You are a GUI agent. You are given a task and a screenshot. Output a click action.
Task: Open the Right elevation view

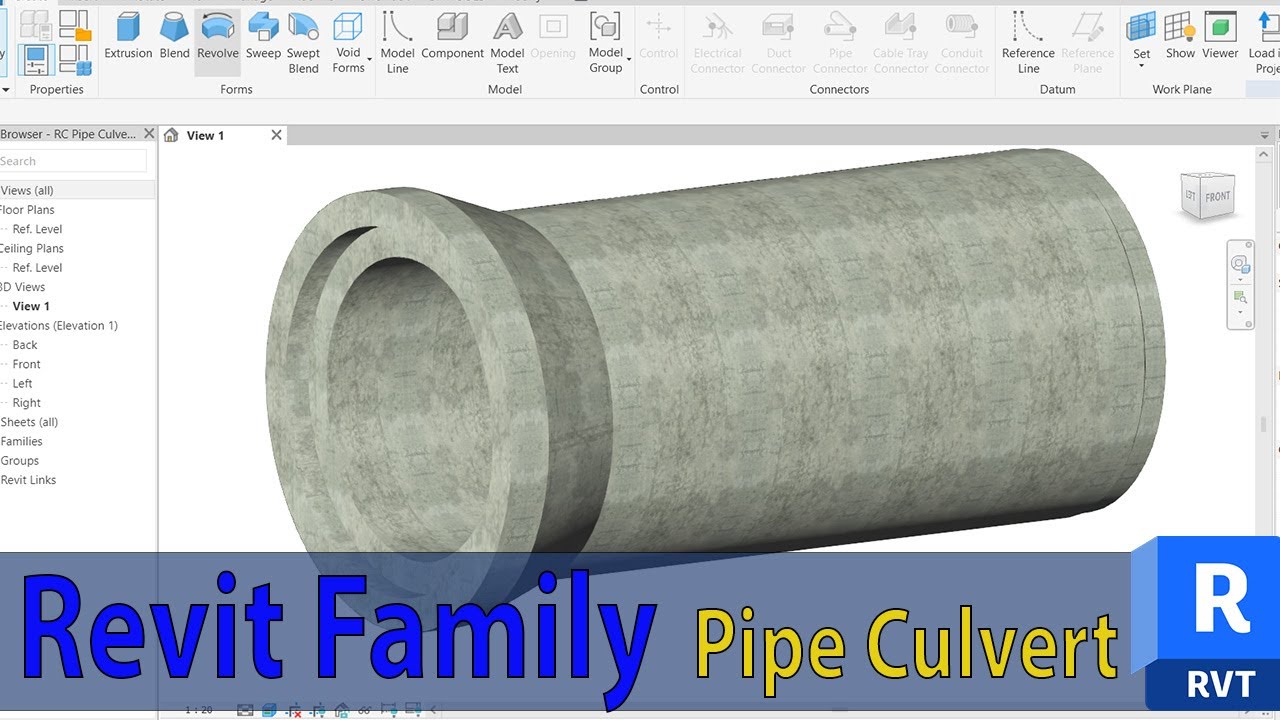pyautogui.click(x=27, y=403)
